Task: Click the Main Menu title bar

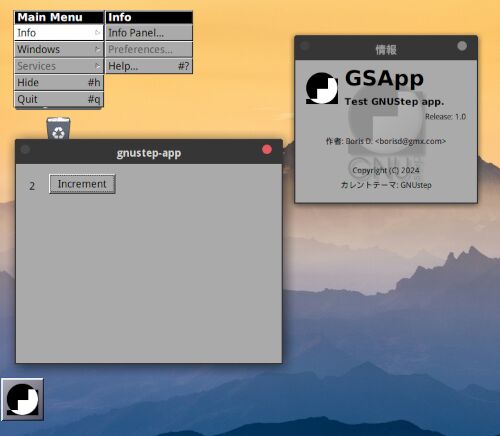Action: click(59, 17)
